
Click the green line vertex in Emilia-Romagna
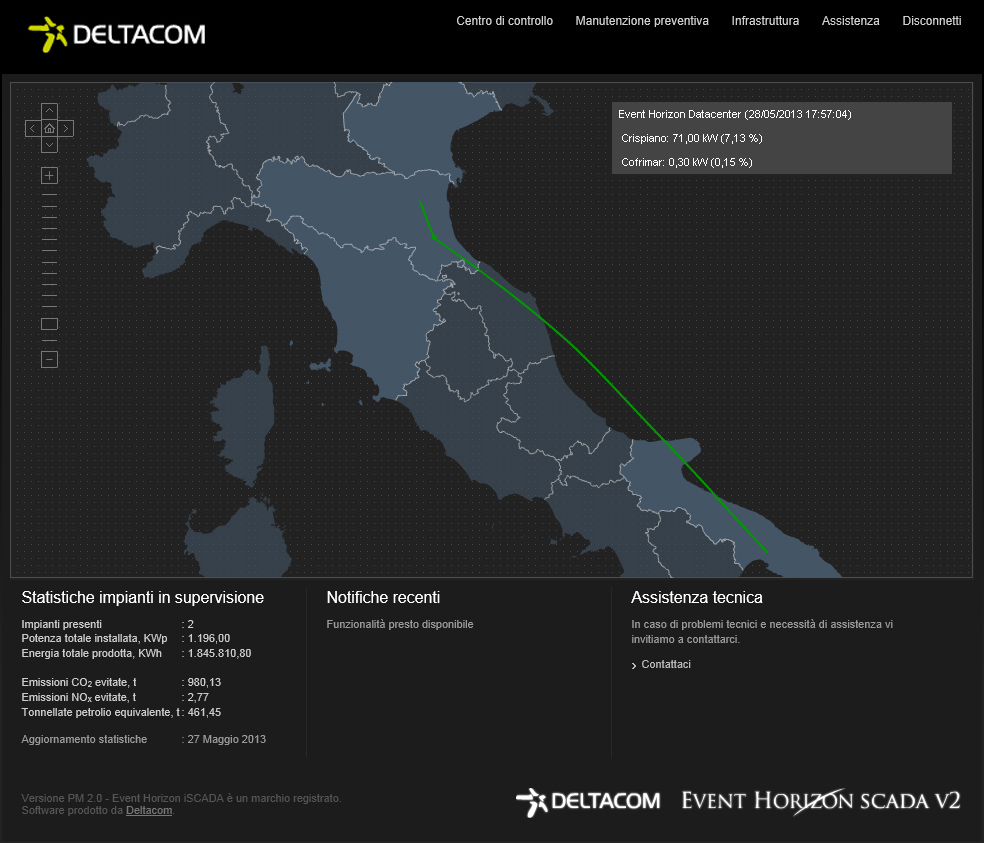click(434, 237)
